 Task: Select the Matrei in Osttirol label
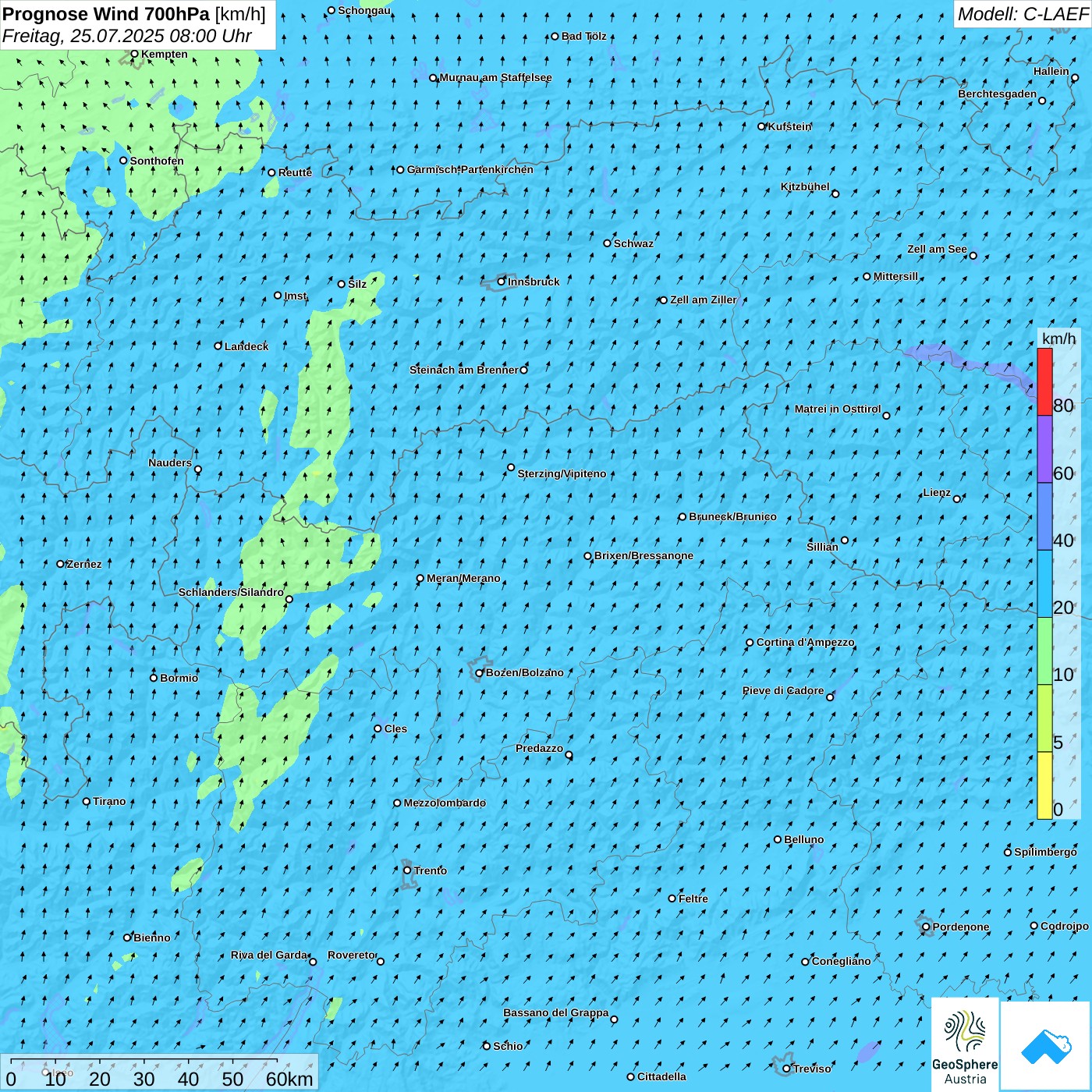[838, 409]
